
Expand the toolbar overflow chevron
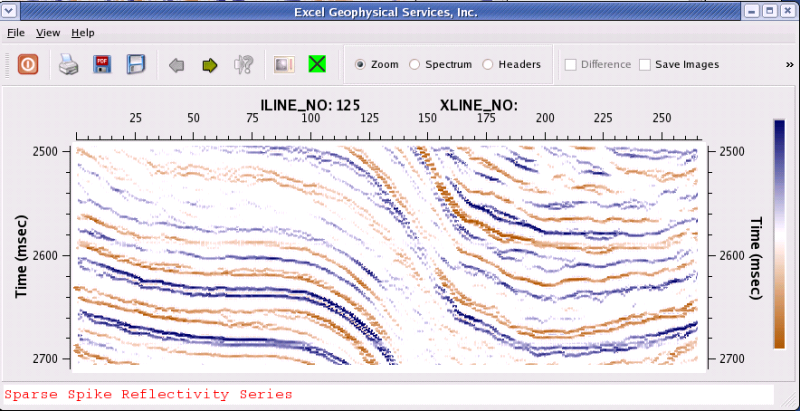point(790,65)
